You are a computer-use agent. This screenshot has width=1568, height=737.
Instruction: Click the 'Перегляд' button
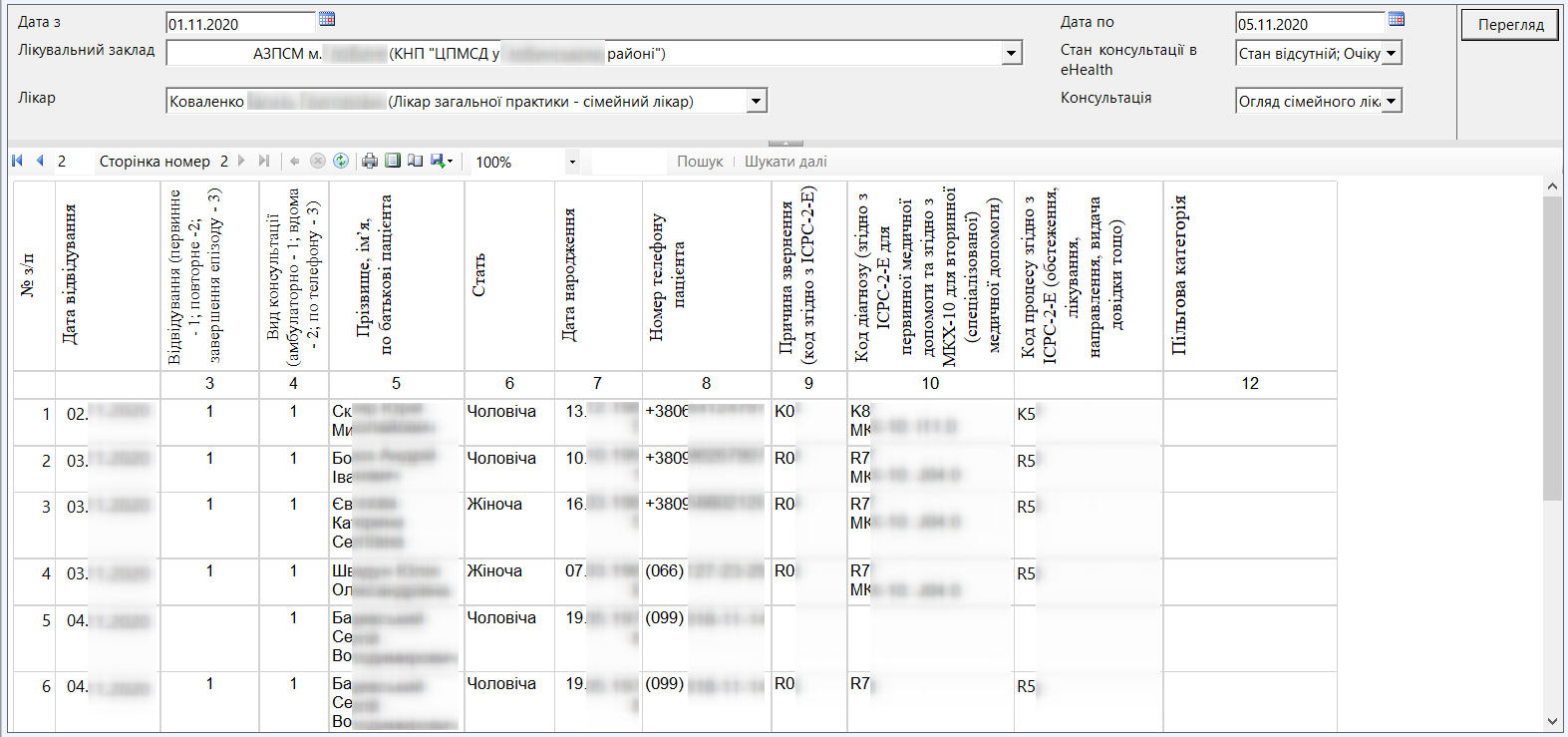pyautogui.click(x=1510, y=24)
